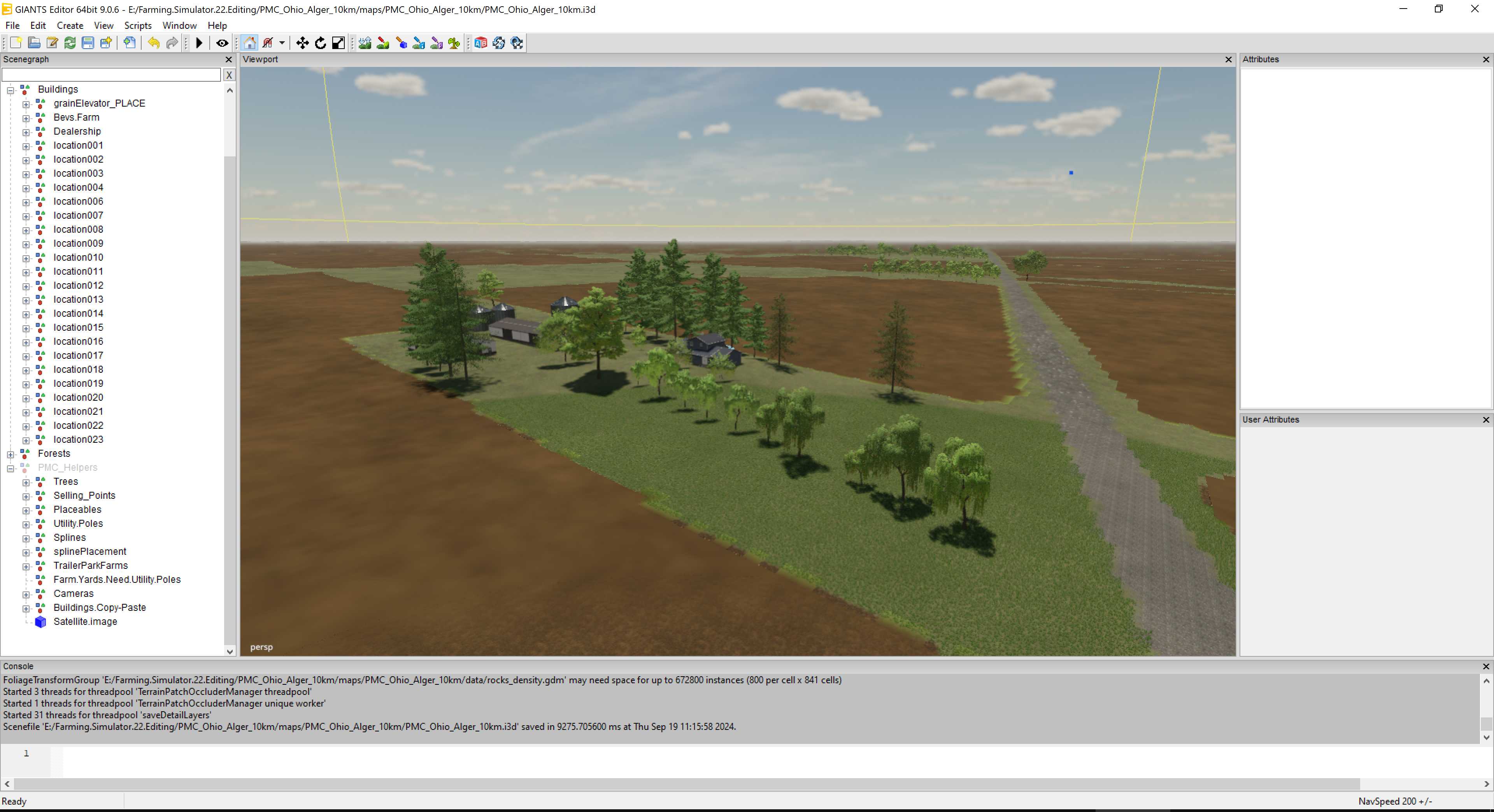
Task: Activate terrain foliage paint tool with purple brush
Action: [437, 43]
